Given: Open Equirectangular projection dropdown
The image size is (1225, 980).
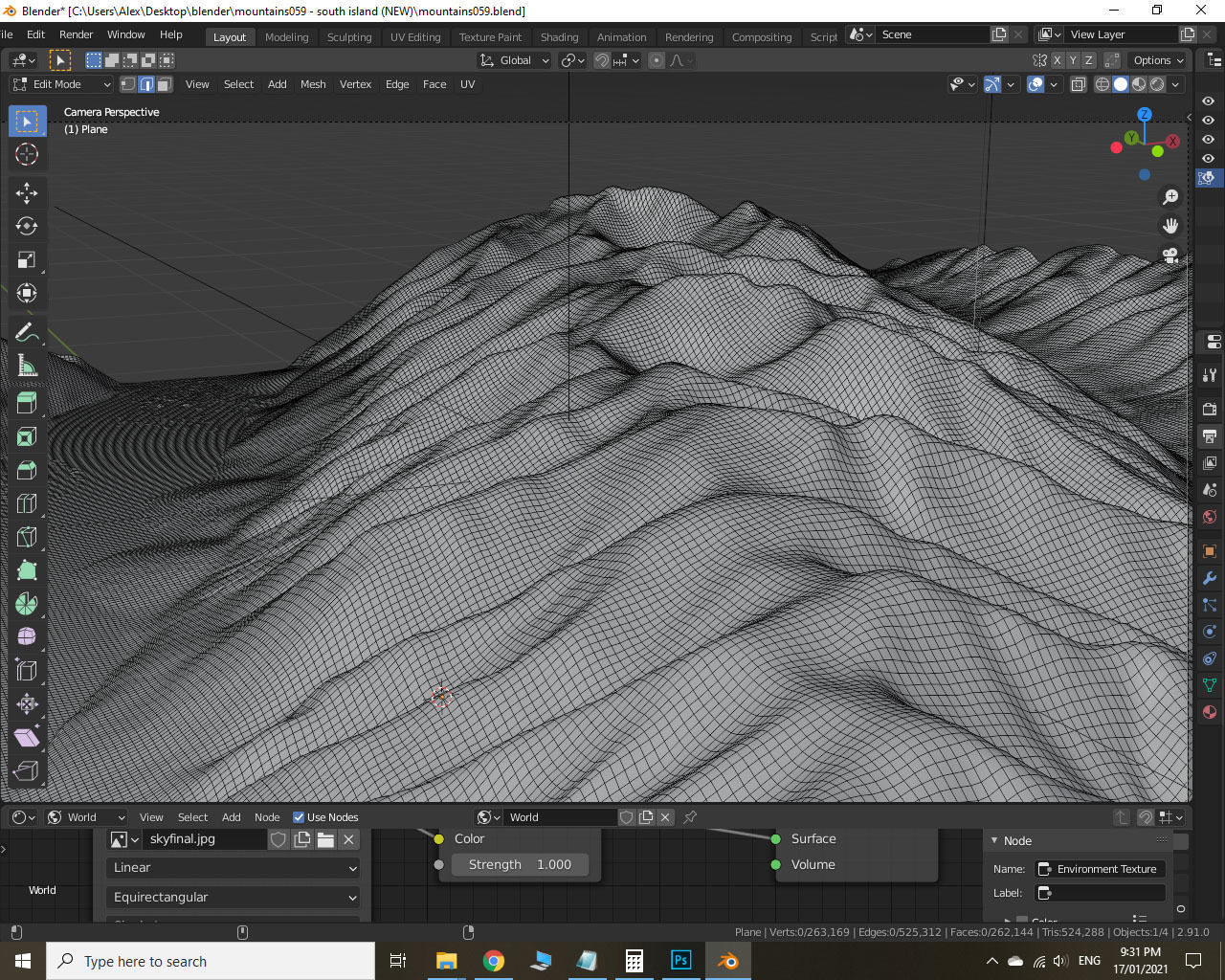Looking at the screenshot, I should pos(233,897).
